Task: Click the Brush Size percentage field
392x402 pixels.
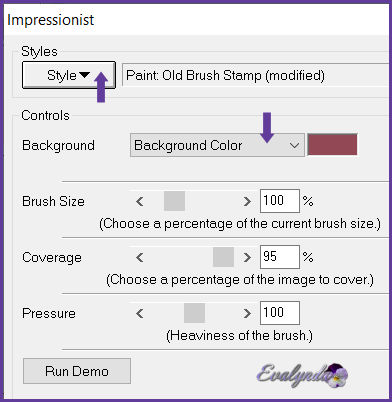Action: (280, 201)
